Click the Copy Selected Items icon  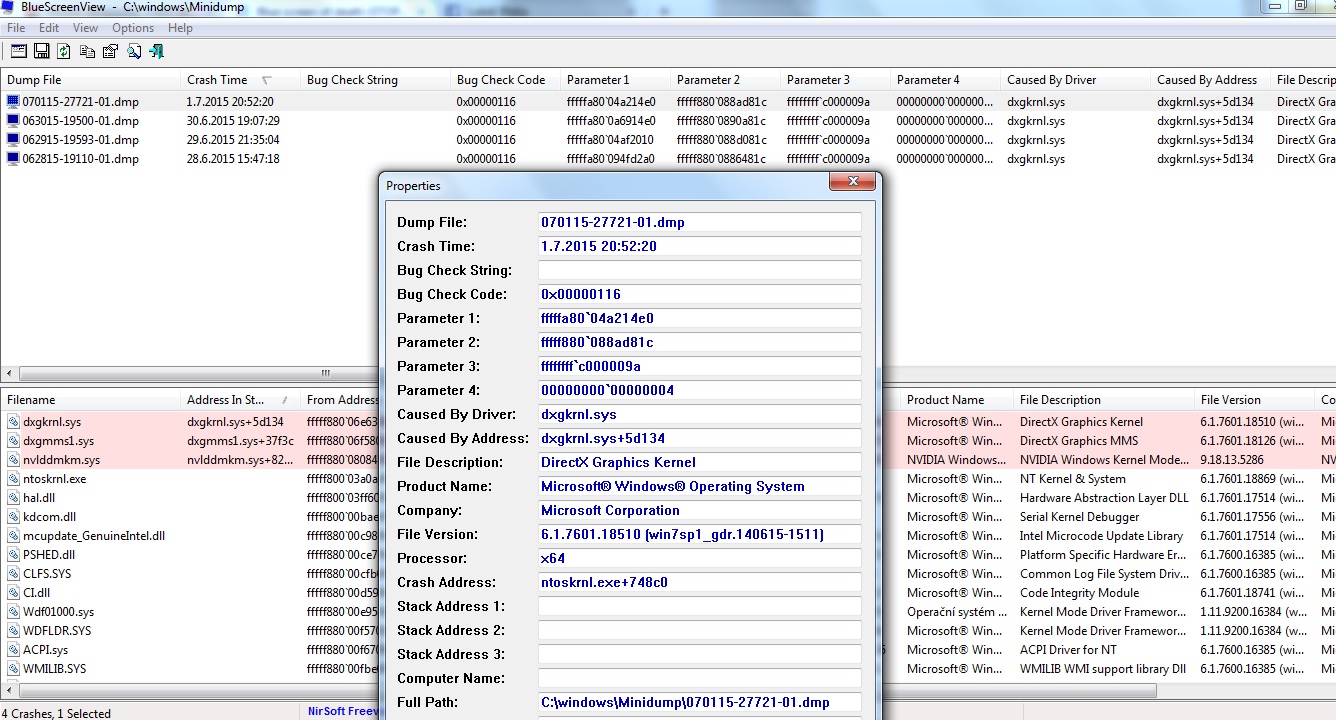pos(88,51)
